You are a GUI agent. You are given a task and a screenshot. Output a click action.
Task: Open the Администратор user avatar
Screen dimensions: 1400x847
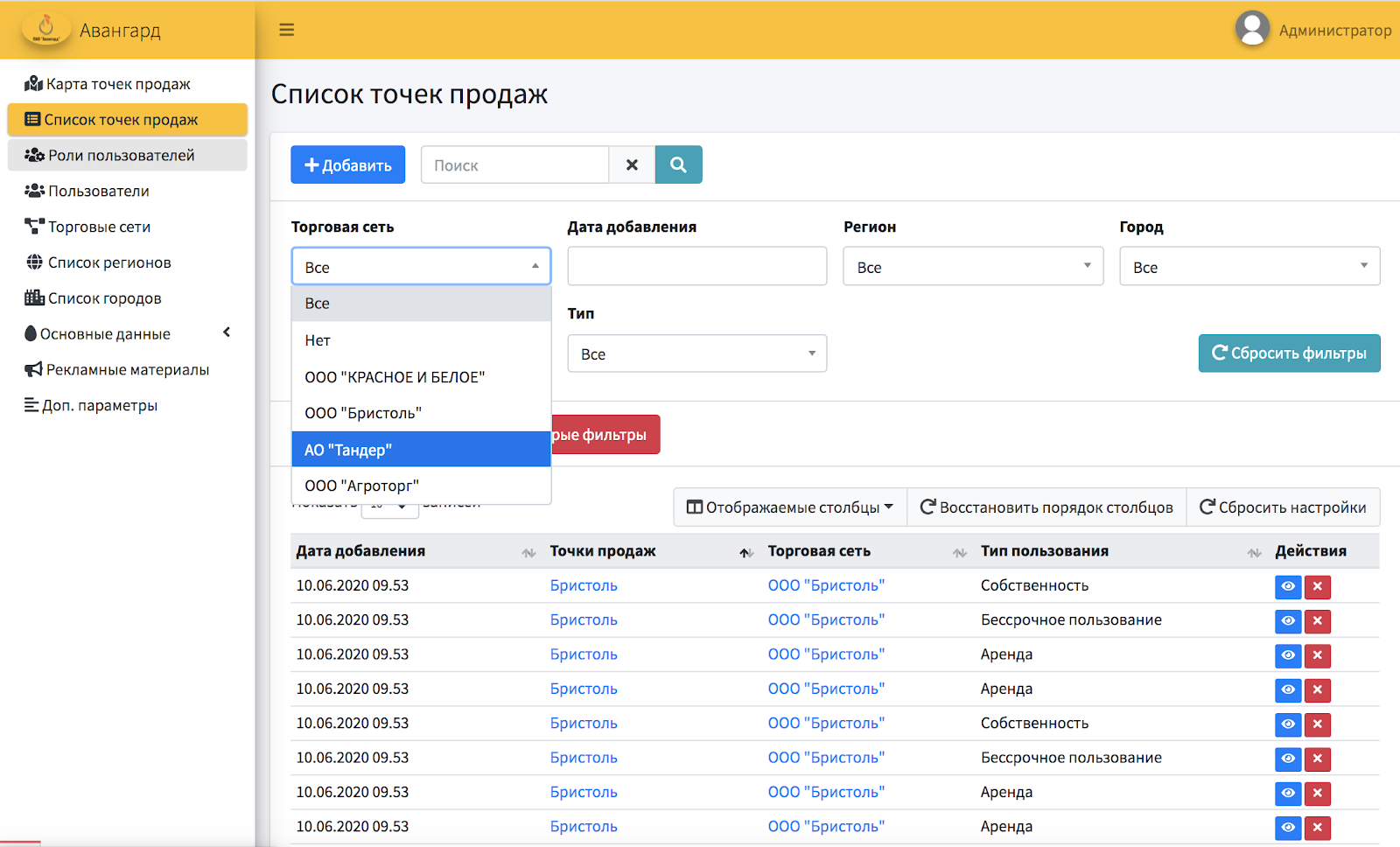(1252, 29)
